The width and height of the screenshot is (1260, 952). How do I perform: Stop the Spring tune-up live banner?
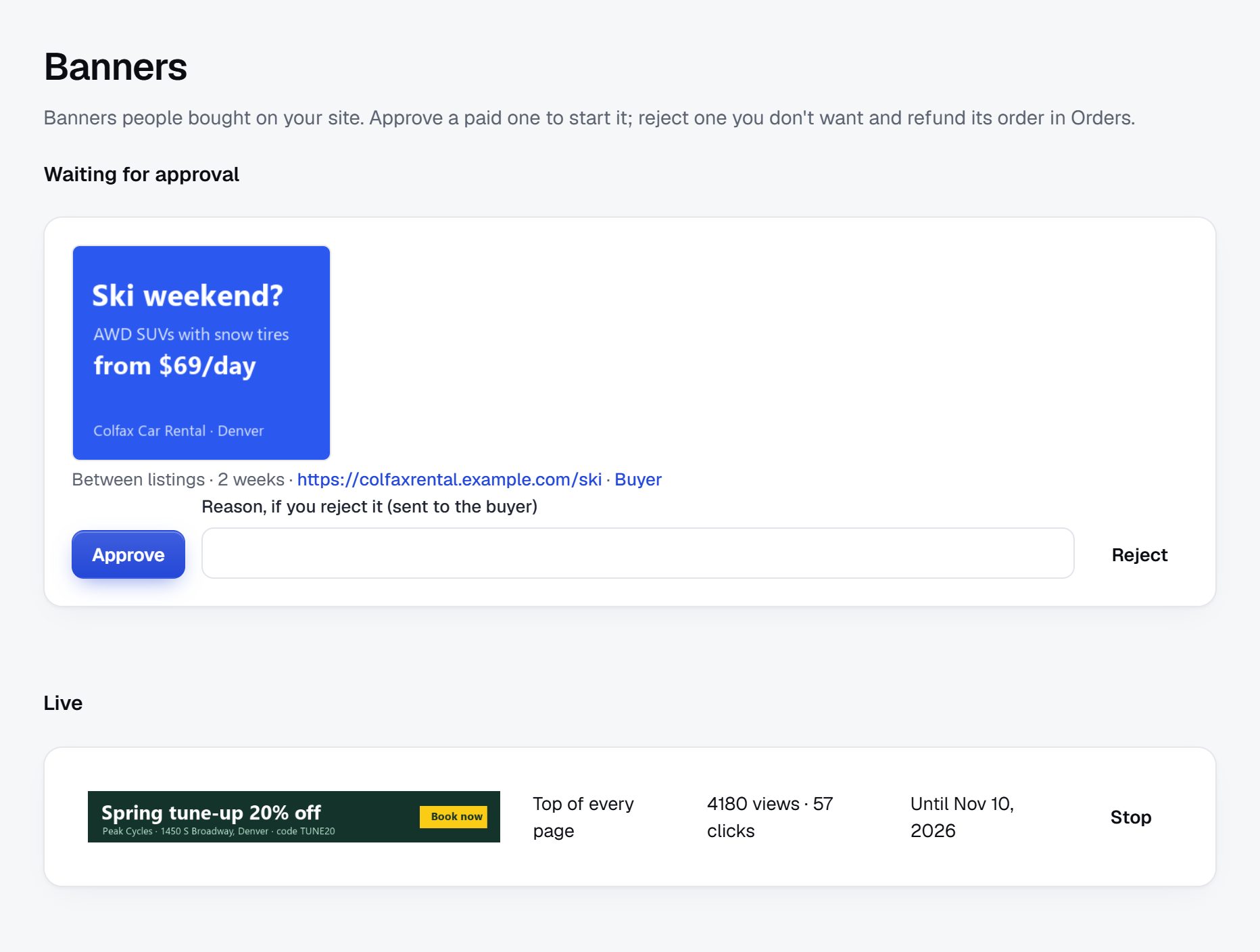pos(1131,817)
